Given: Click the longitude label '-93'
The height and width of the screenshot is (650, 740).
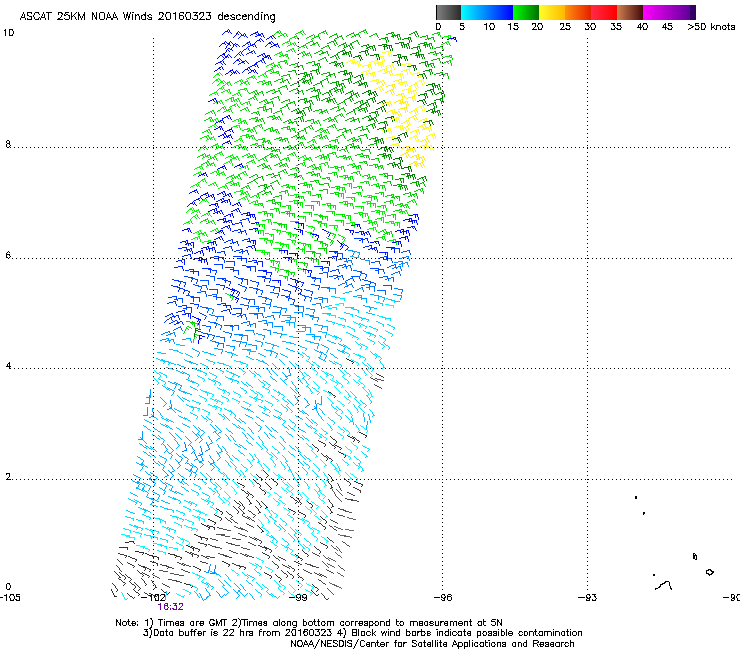Looking at the screenshot, I should (588, 598).
